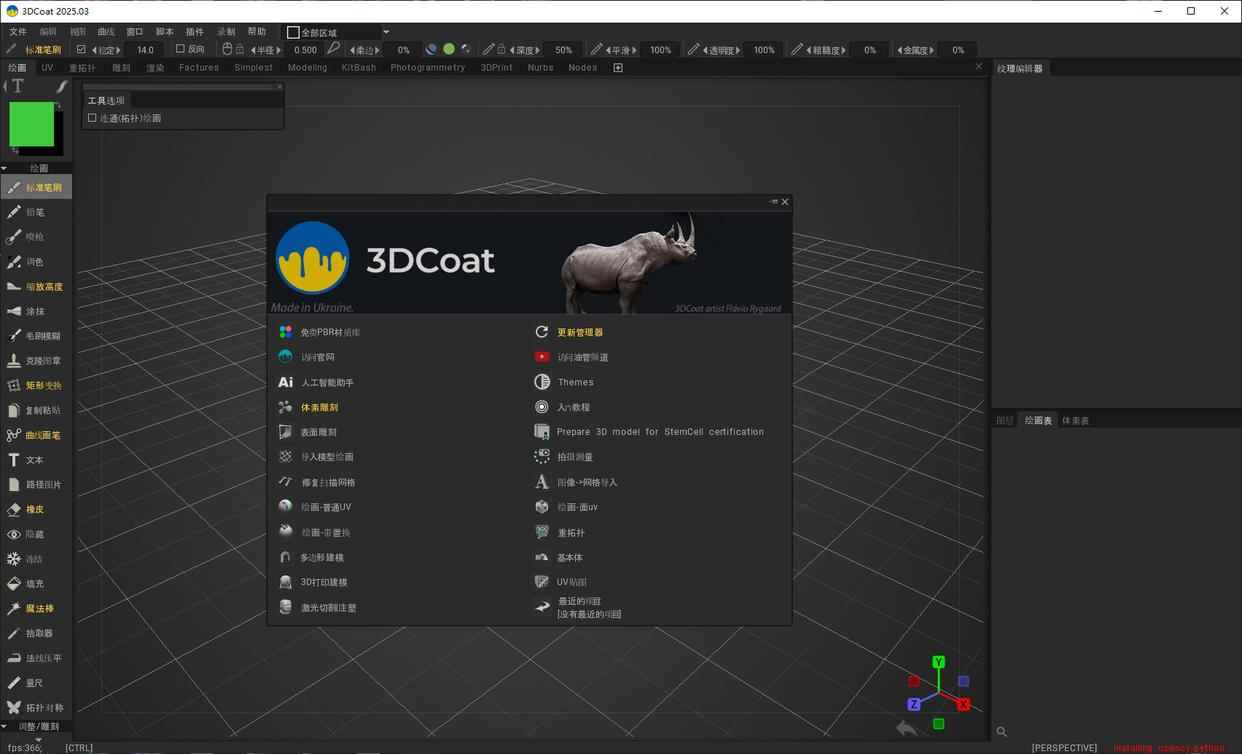The height and width of the screenshot is (754, 1242).
Task: Enable the 连通(拓扑)绘画 checkbox
Action: (92, 118)
